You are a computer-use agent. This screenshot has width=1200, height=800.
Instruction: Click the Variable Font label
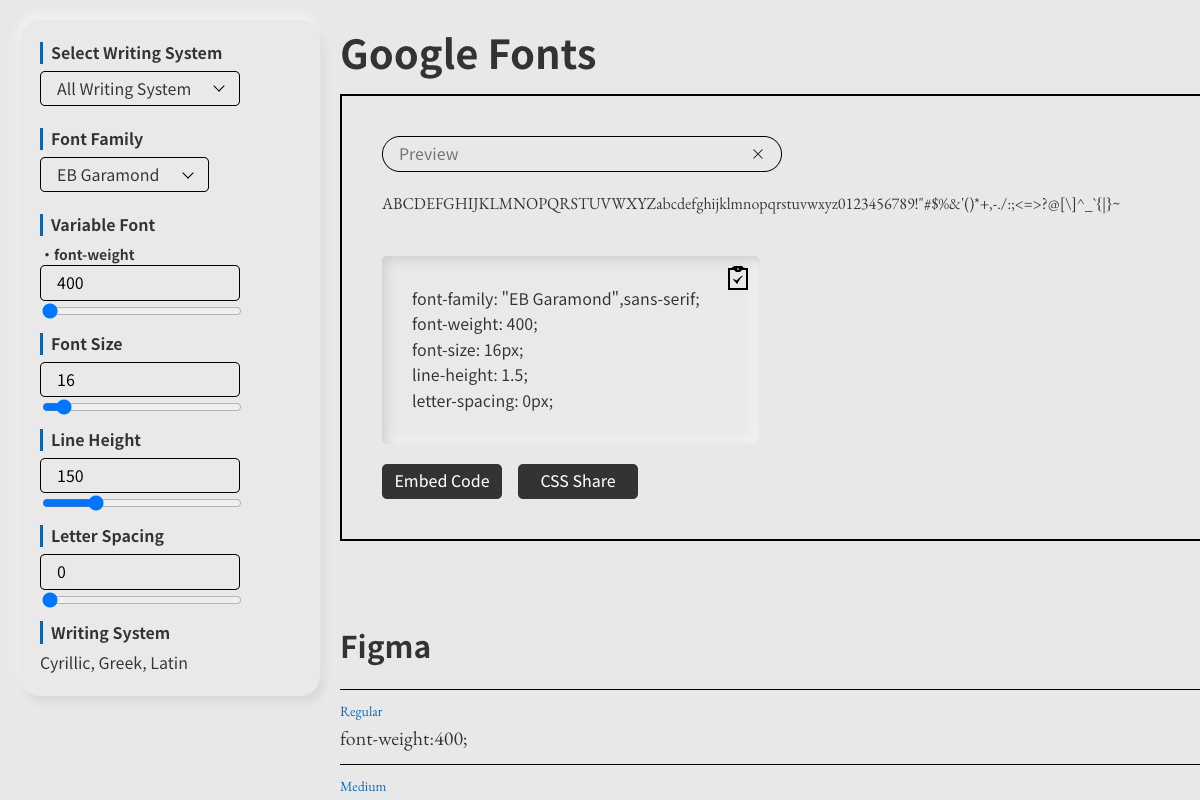click(103, 225)
